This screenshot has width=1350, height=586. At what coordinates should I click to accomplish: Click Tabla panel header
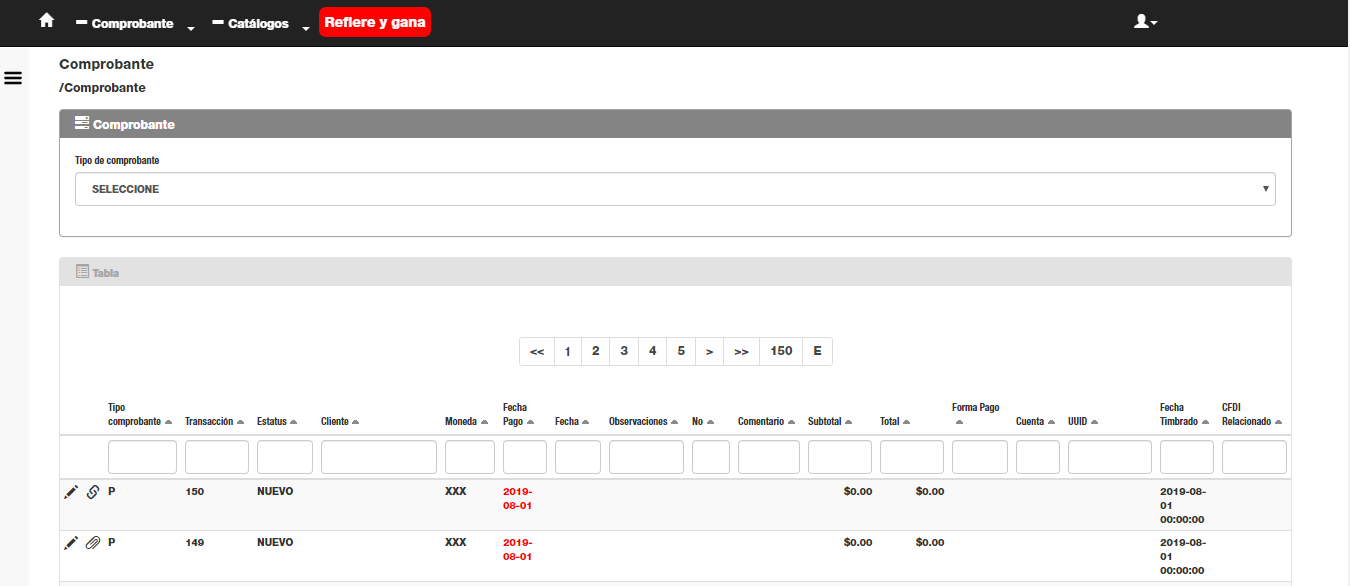(675, 272)
